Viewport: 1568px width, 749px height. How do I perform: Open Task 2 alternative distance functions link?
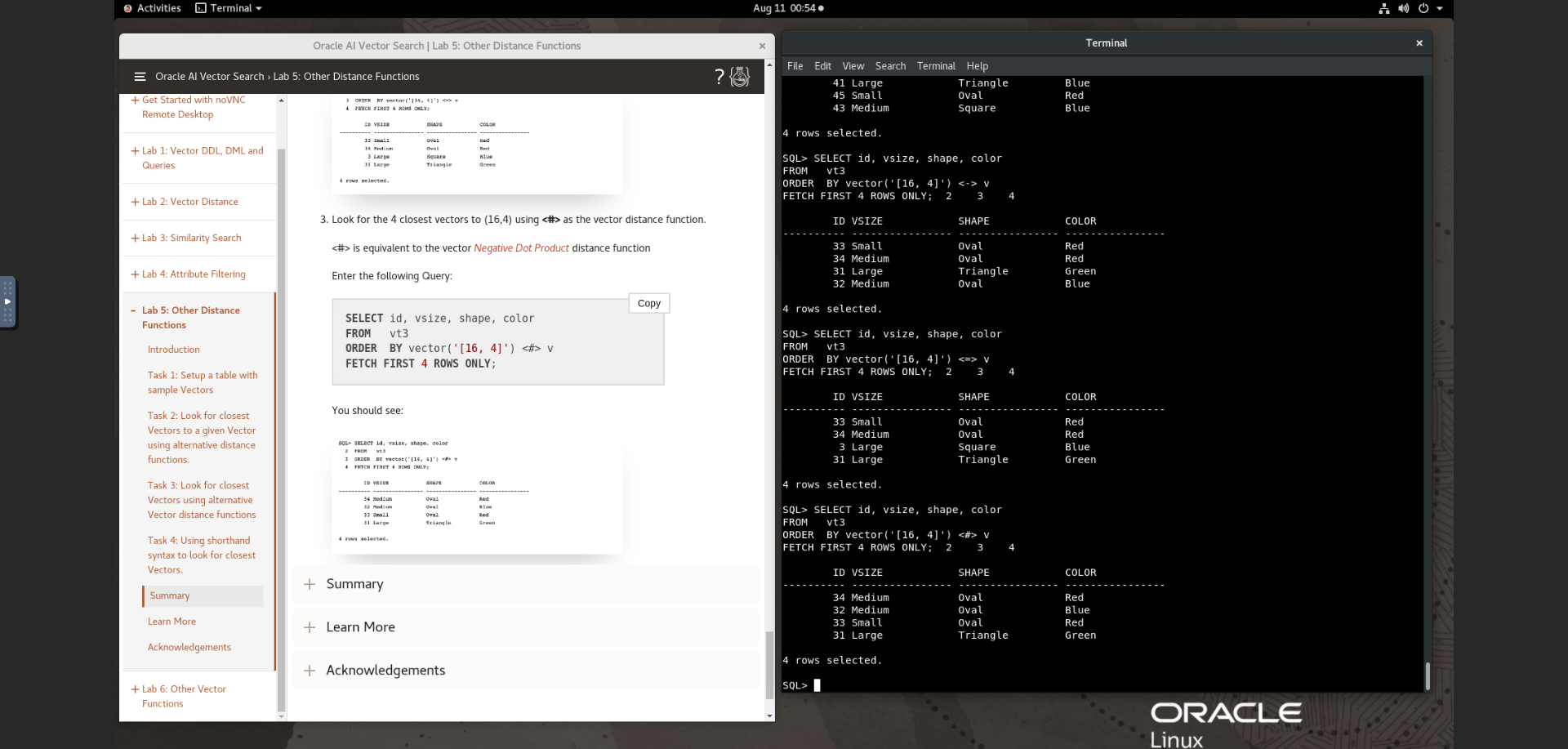(202, 438)
